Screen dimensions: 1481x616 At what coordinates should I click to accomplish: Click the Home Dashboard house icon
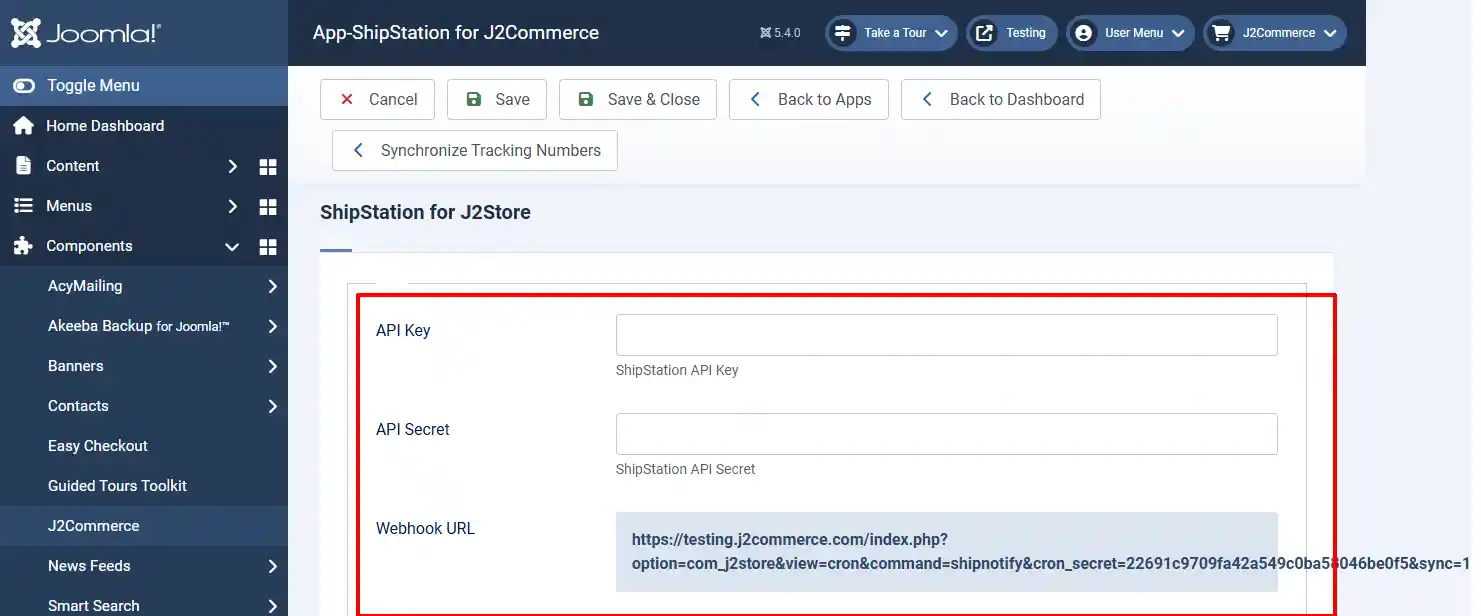(23, 126)
